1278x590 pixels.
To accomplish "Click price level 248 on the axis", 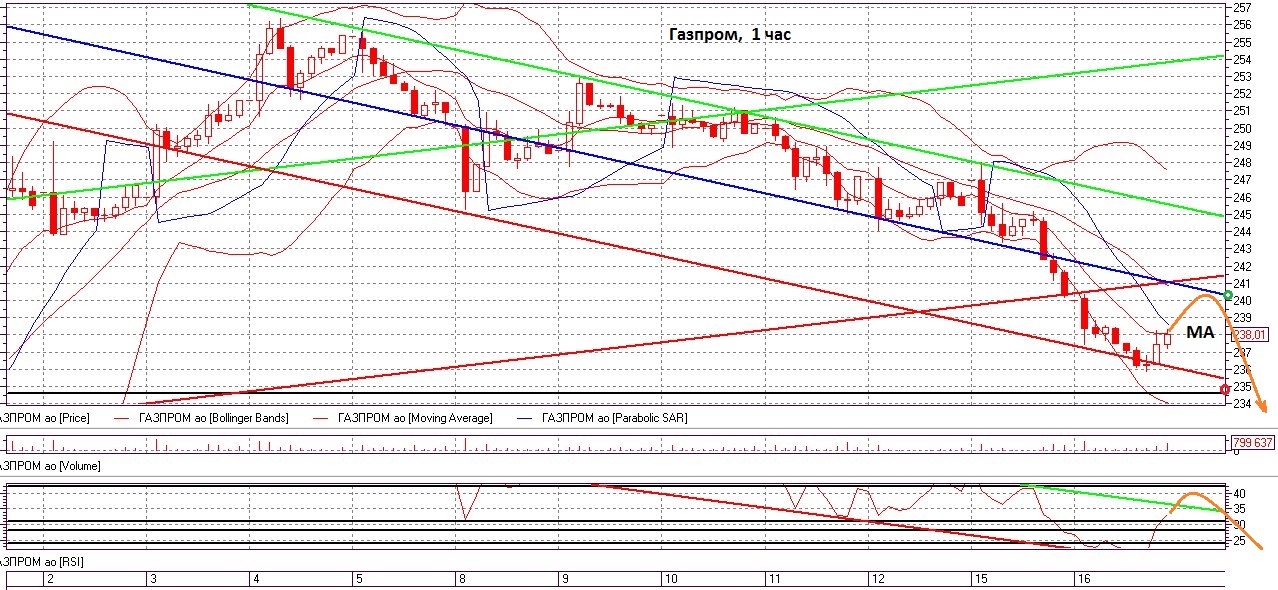I will click(x=1242, y=162).
